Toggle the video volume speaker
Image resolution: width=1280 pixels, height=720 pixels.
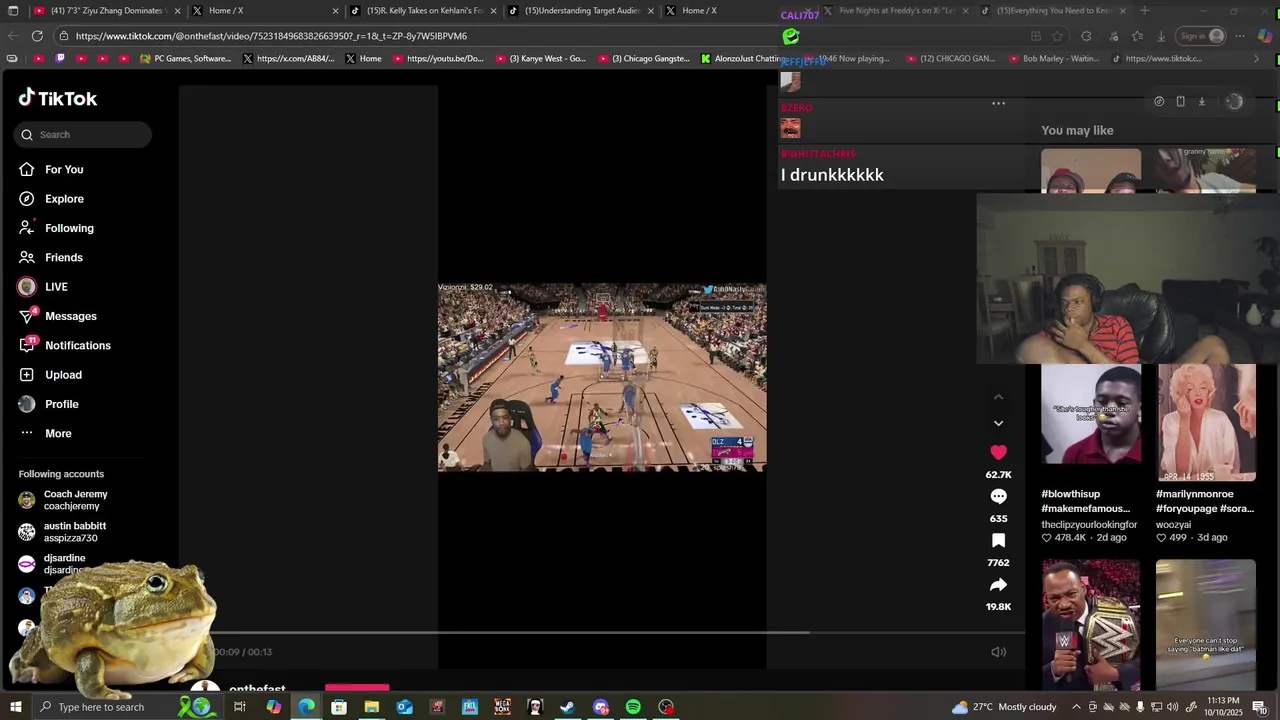(998, 652)
